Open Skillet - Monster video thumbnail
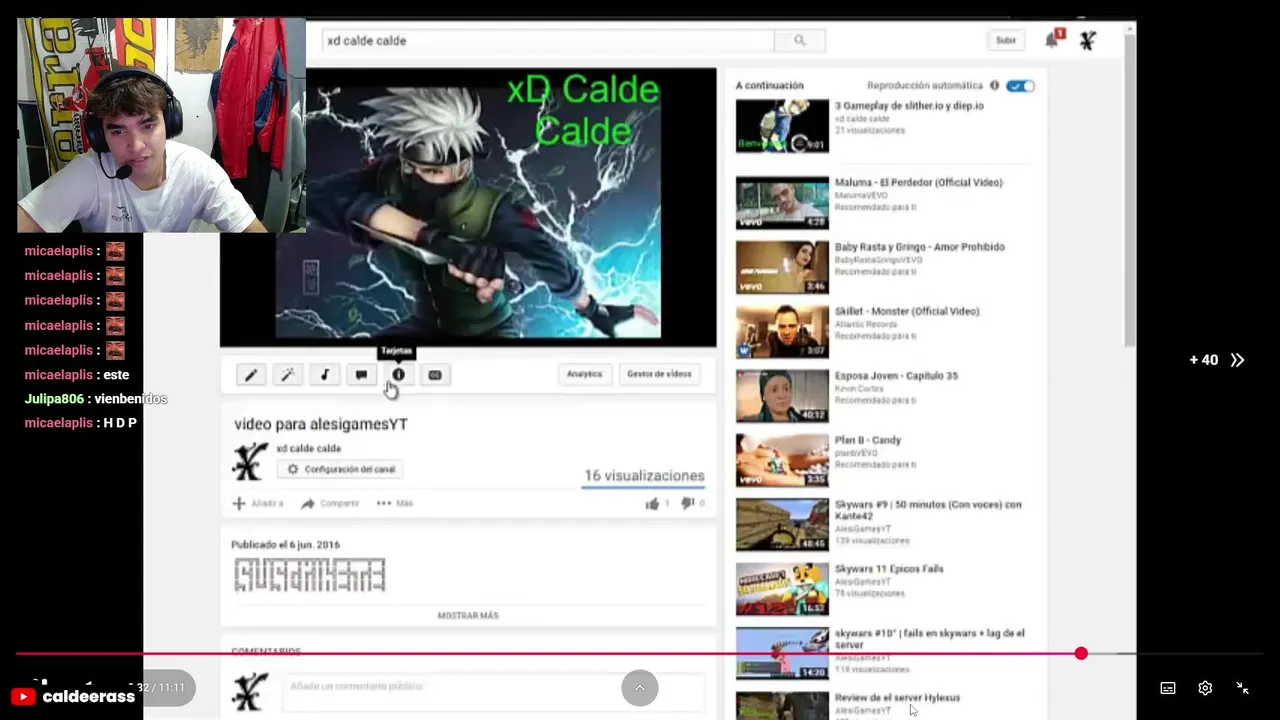This screenshot has height=720, width=1280. tap(782, 332)
